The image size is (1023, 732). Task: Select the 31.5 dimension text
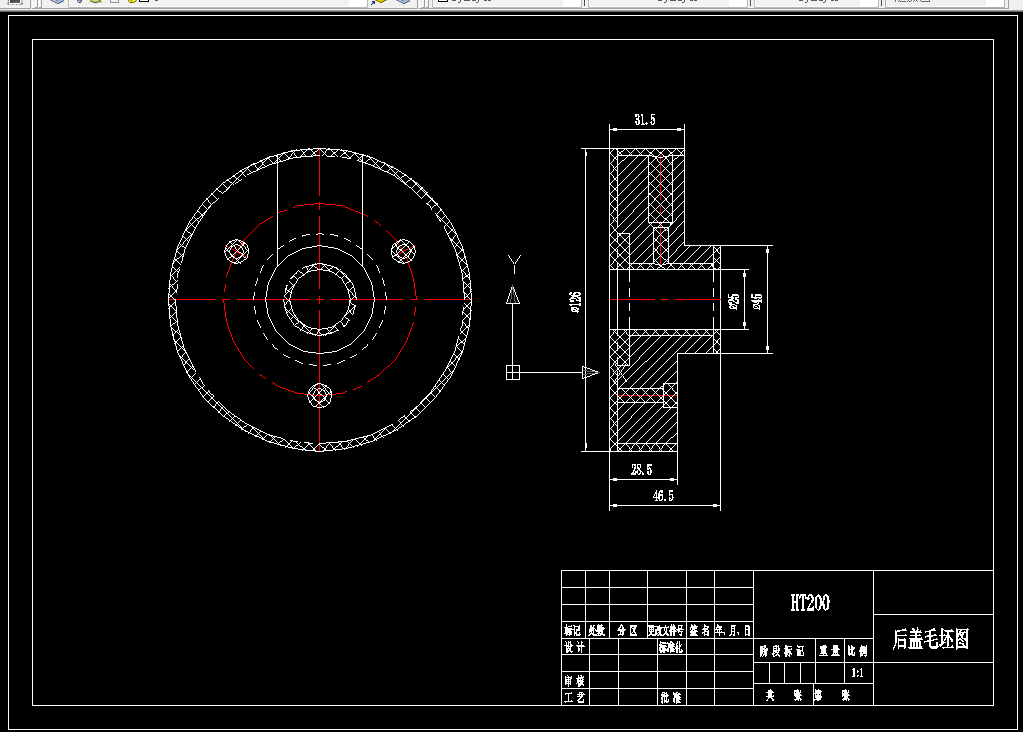point(645,120)
